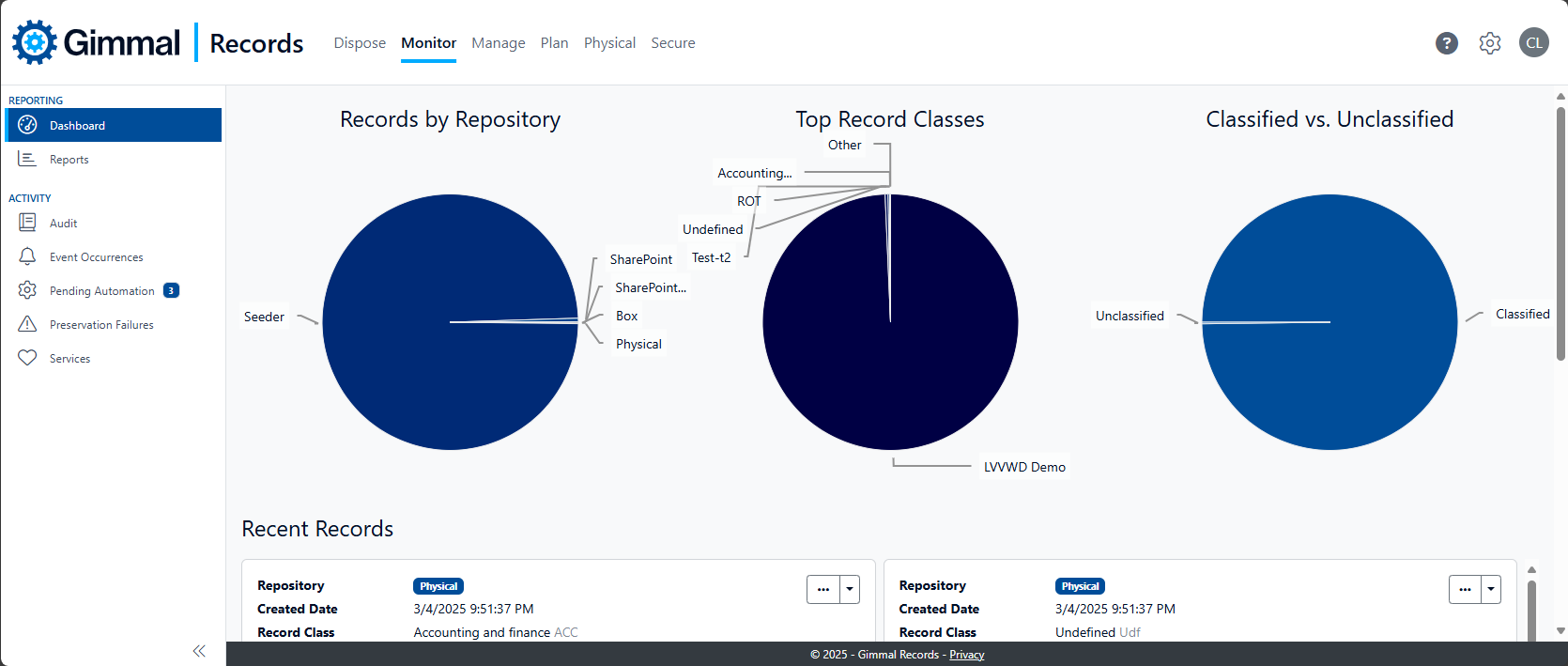1568x666 pixels.
Task: Collapse the left sidebar panel
Action: coord(199,651)
